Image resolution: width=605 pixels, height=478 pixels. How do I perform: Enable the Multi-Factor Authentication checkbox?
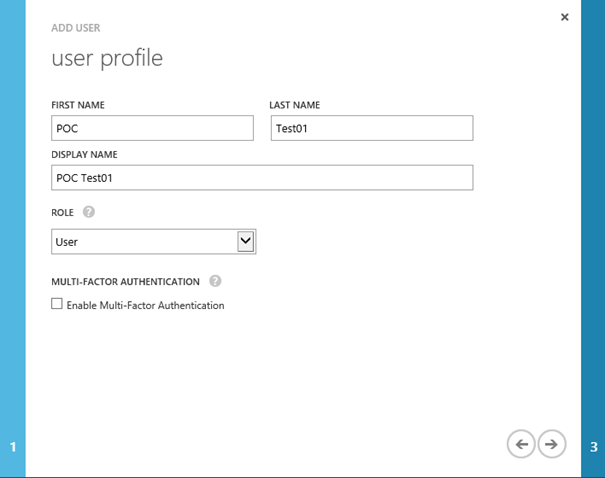point(57,304)
